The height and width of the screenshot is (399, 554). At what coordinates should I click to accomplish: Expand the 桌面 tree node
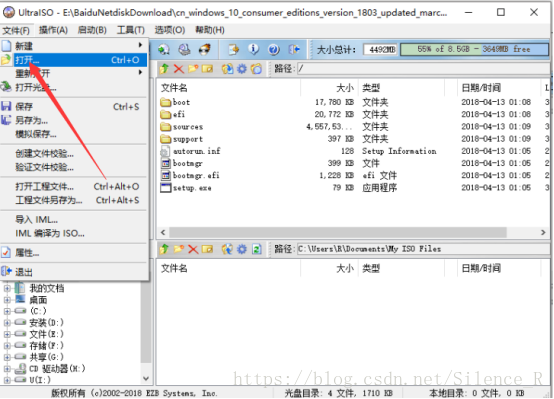point(7,300)
